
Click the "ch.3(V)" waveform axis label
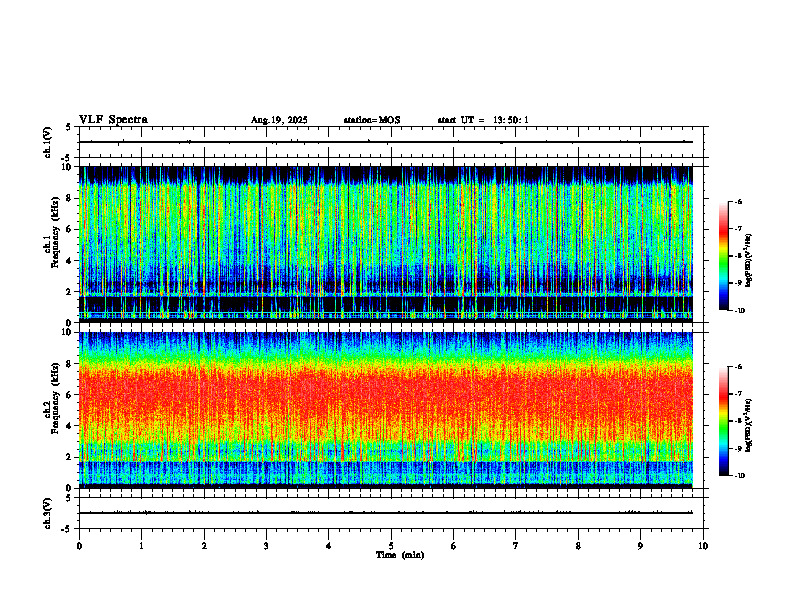click(x=48, y=513)
